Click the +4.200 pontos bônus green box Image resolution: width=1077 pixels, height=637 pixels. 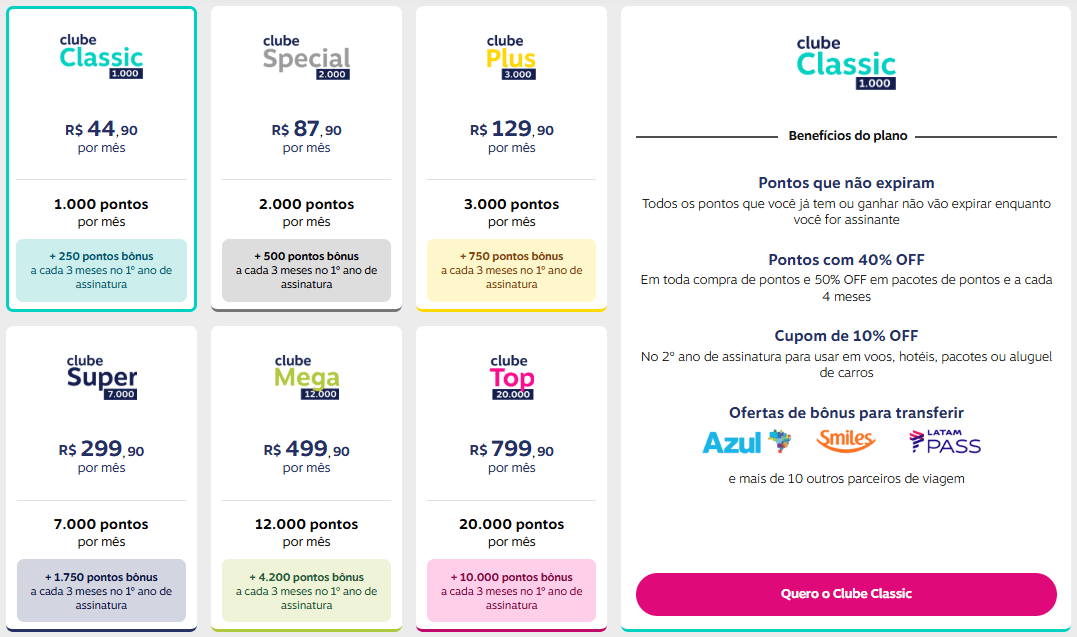coord(306,590)
